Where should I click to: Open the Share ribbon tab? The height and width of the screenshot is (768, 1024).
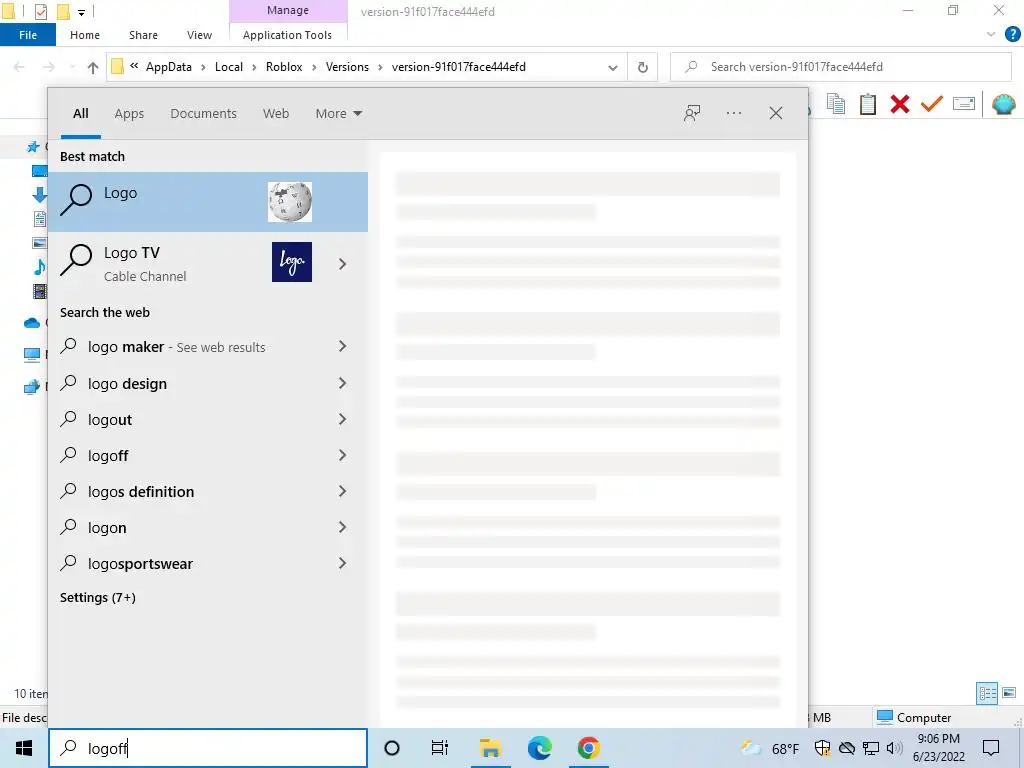pyautogui.click(x=143, y=35)
